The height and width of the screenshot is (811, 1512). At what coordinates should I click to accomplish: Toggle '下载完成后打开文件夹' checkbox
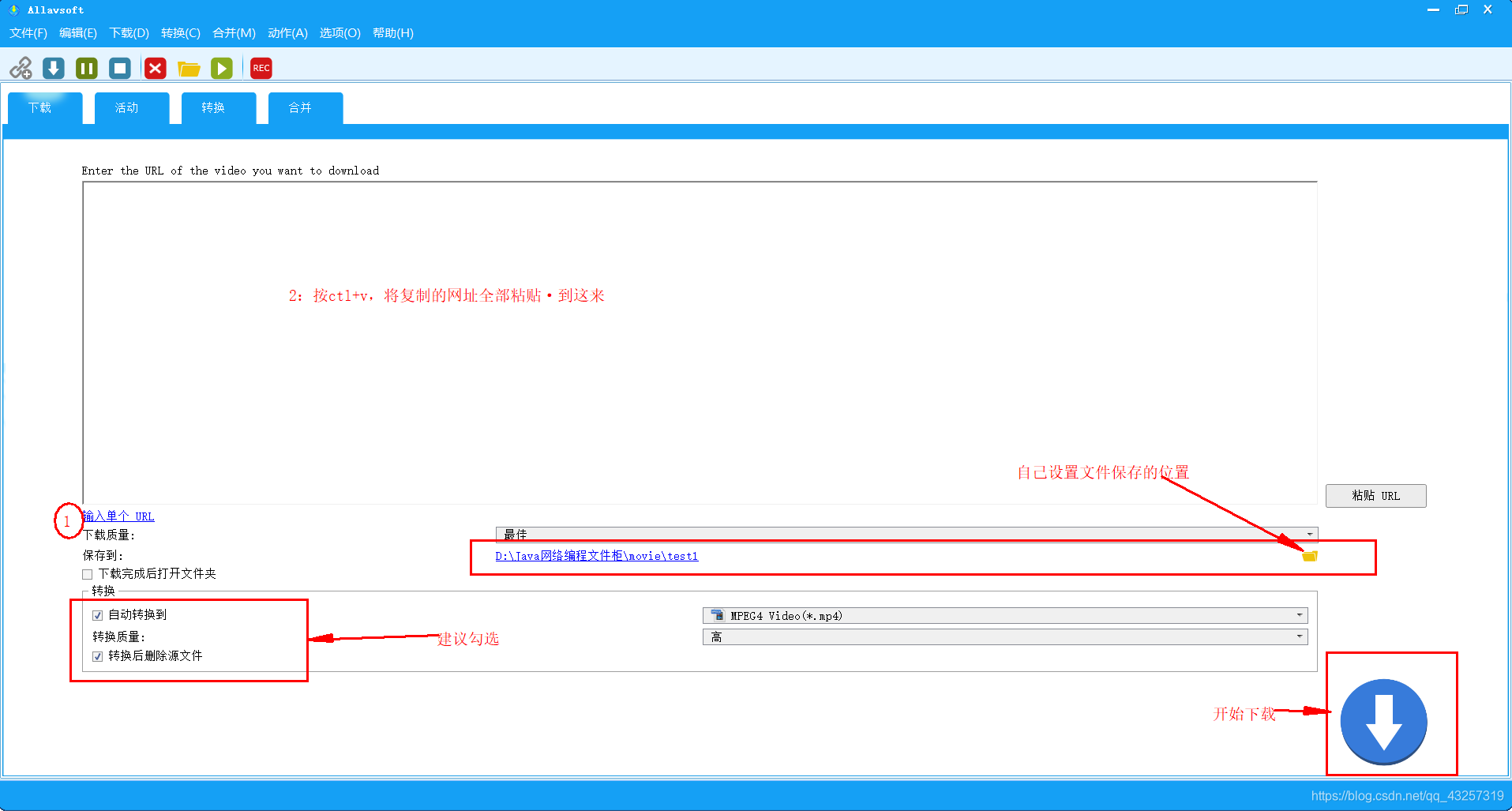pos(88,574)
